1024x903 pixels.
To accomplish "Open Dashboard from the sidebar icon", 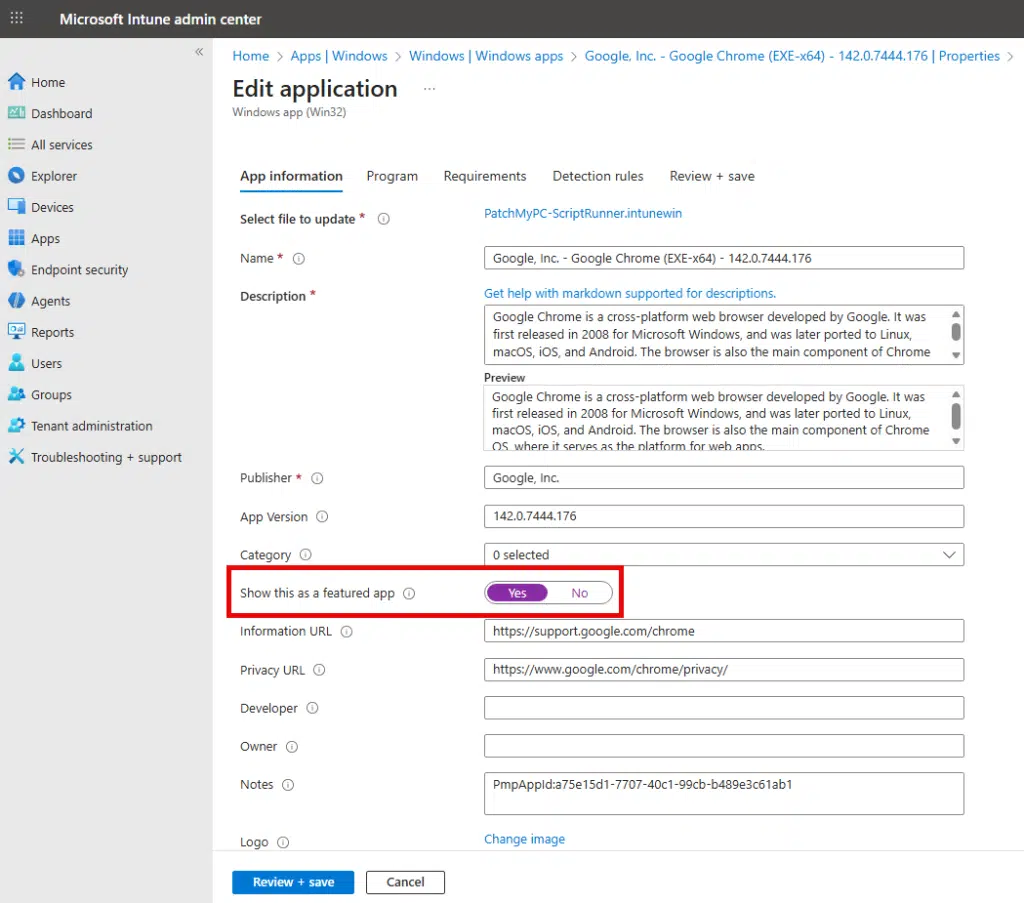I will click(x=16, y=113).
